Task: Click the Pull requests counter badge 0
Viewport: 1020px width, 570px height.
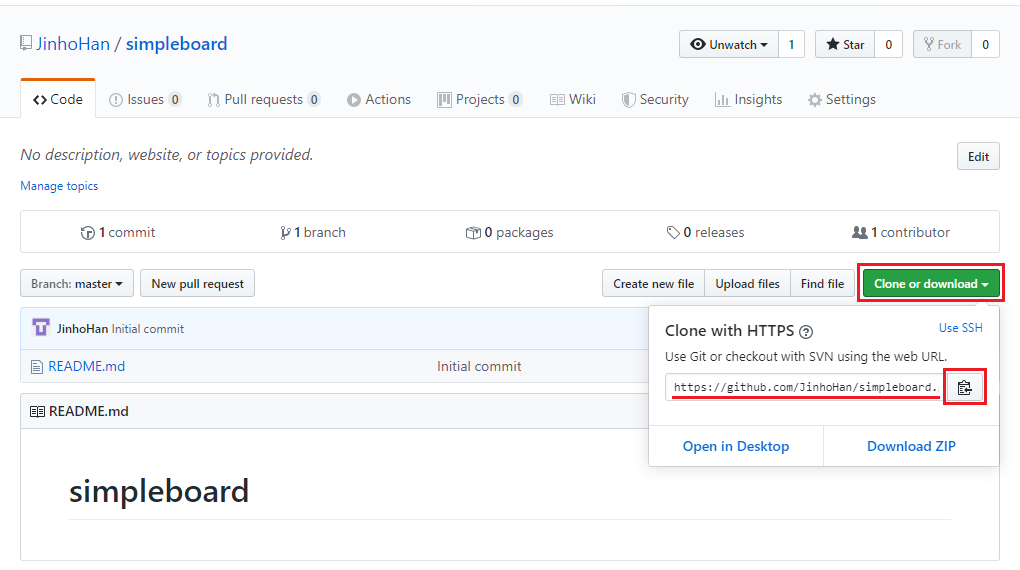Action: [x=314, y=100]
